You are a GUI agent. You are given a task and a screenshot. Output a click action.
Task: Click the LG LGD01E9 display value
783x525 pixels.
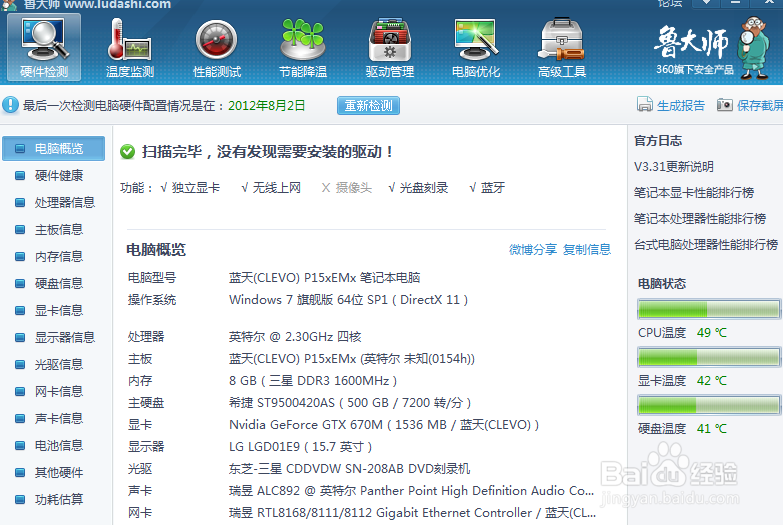(301, 447)
